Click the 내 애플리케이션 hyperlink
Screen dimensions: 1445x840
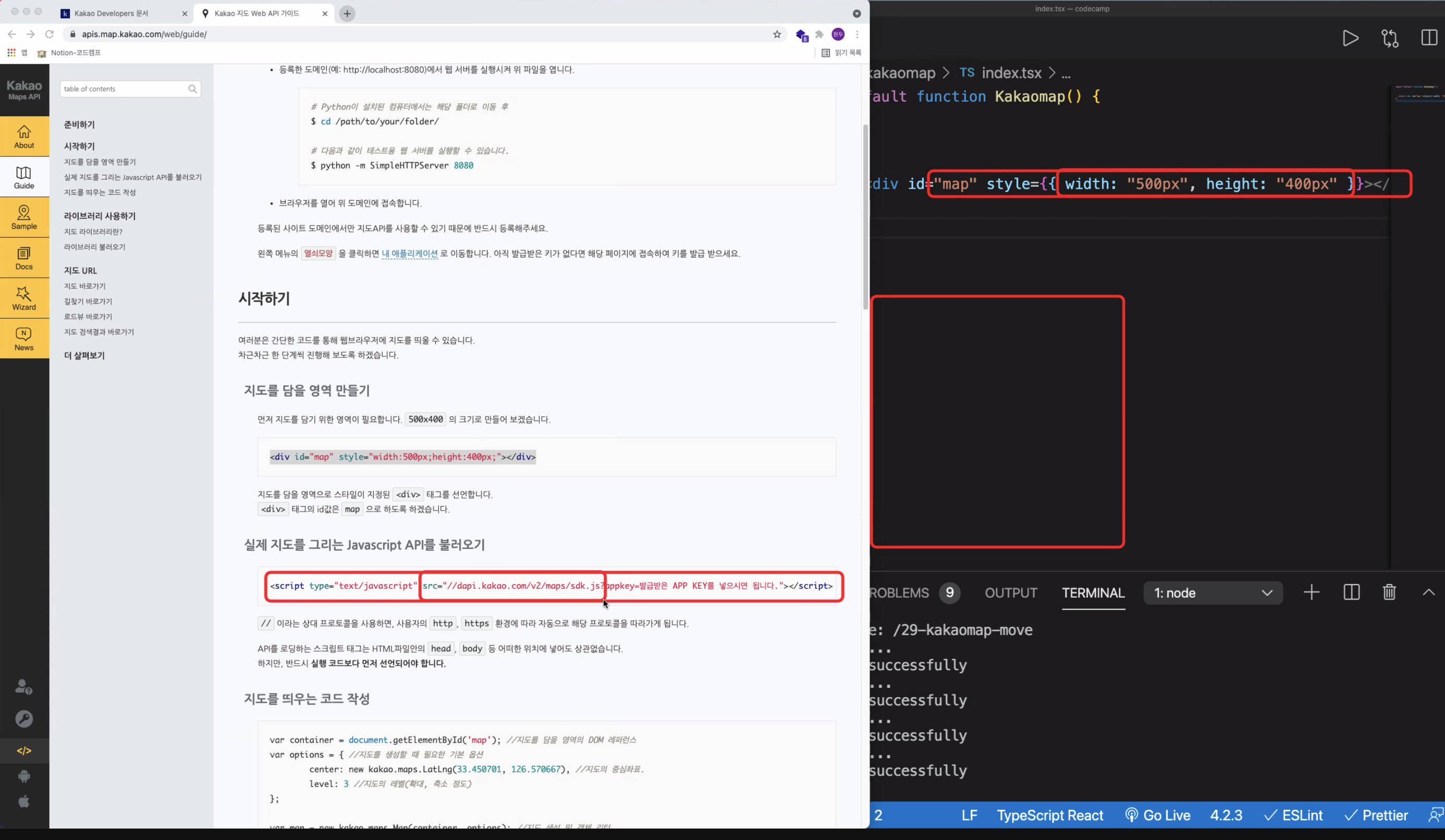click(409, 253)
